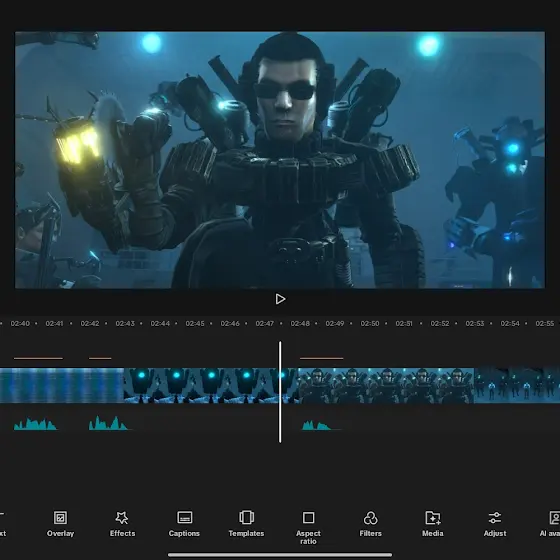This screenshot has width=560, height=560.
Task: Tap the video preview canvas
Action: point(280,160)
